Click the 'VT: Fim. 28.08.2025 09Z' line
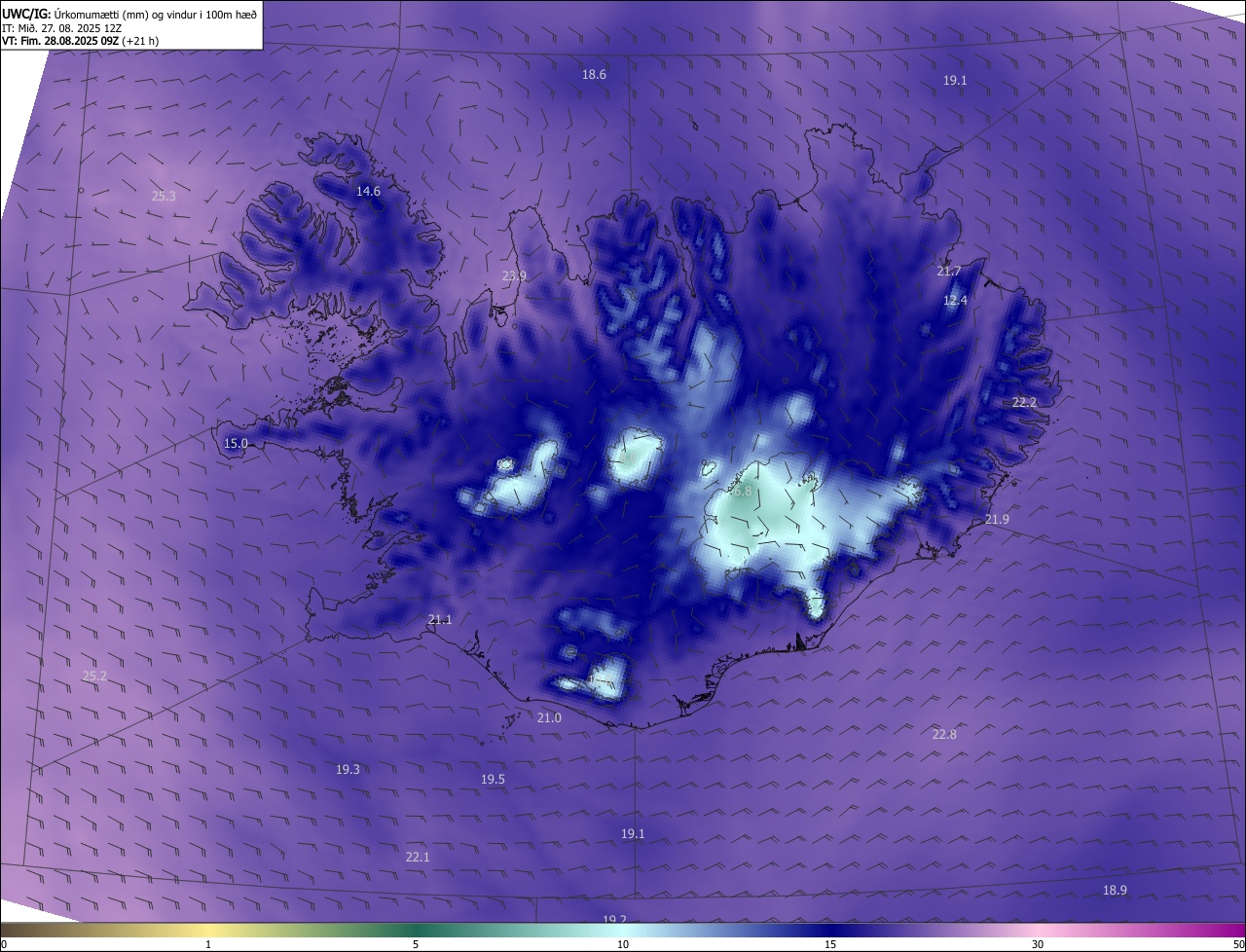Image resolution: width=1246 pixels, height=952 pixels. coord(80,41)
